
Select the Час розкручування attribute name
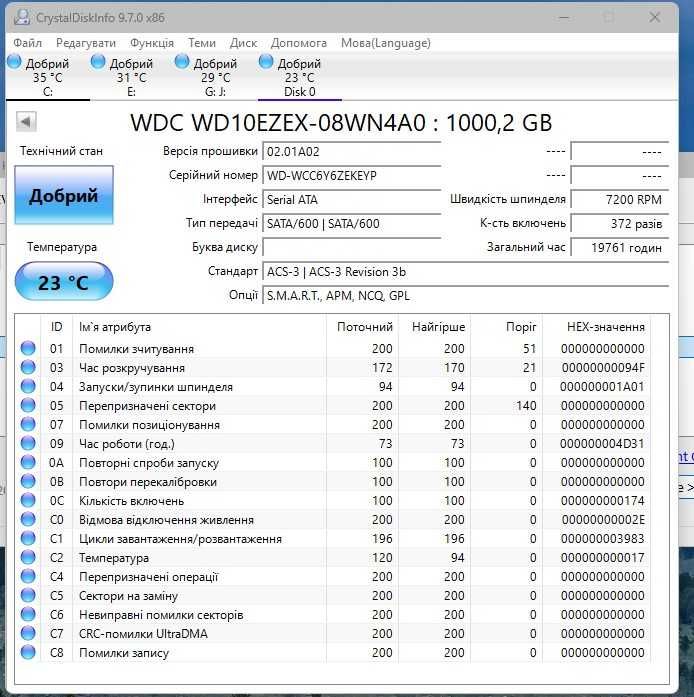pos(132,368)
